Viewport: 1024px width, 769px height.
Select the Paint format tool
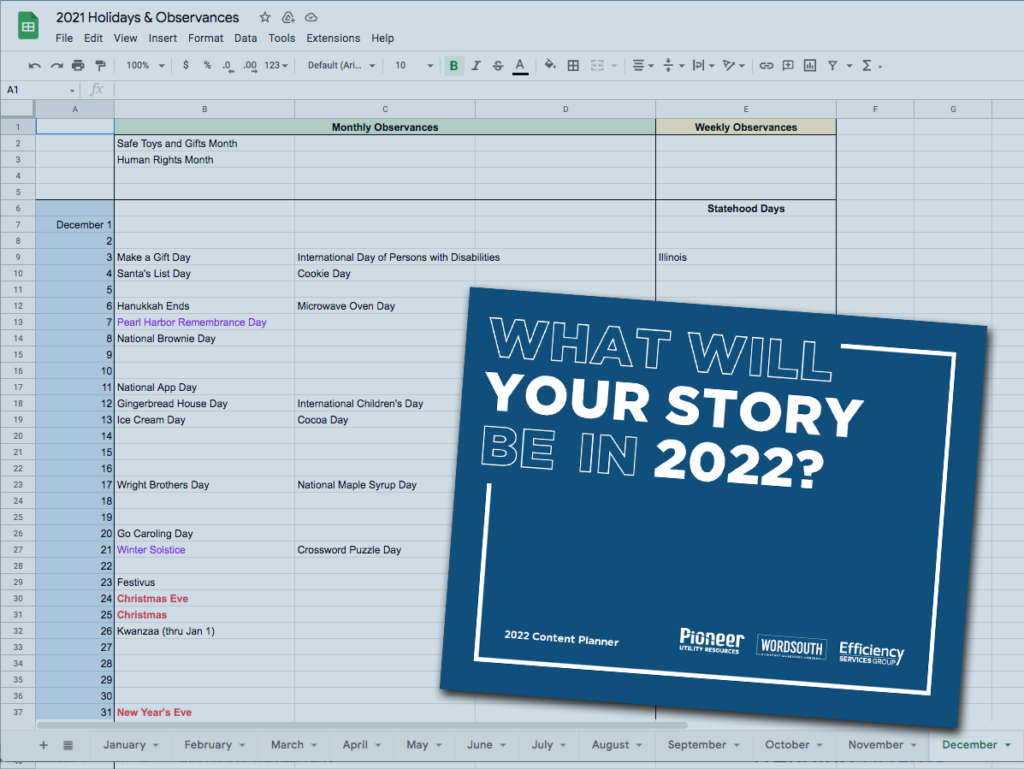[x=99, y=66]
